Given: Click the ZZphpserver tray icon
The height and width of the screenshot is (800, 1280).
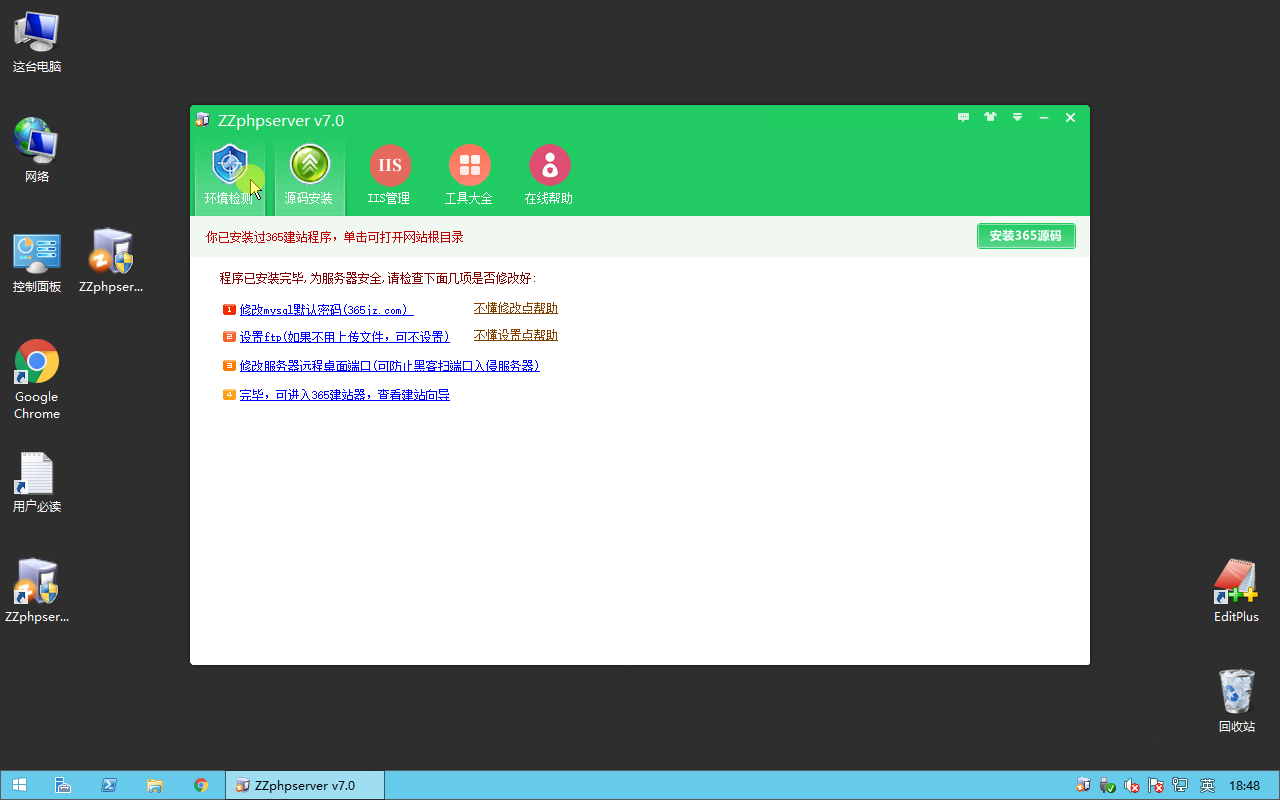Looking at the screenshot, I should point(1084,785).
